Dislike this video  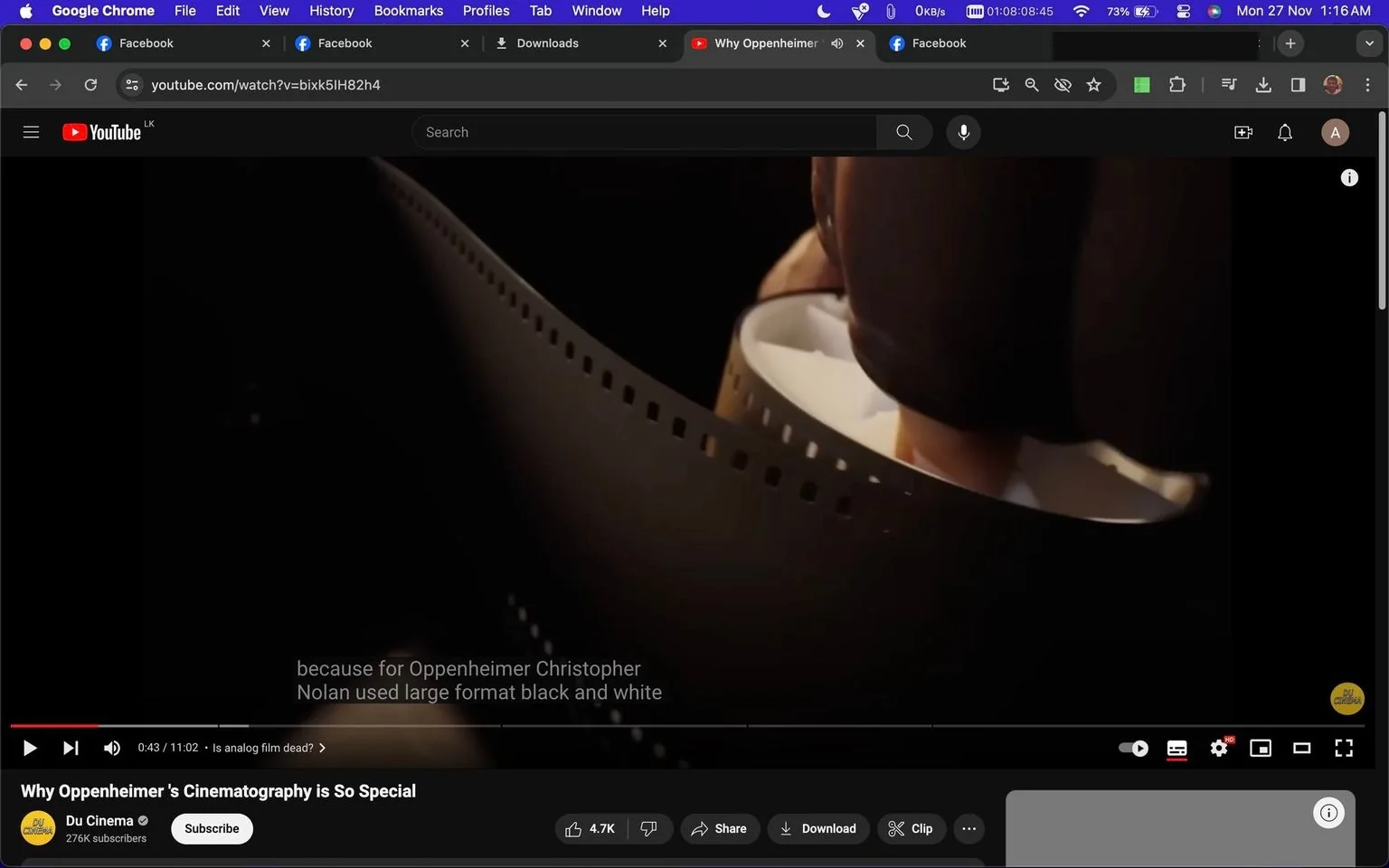coord(649,829)
